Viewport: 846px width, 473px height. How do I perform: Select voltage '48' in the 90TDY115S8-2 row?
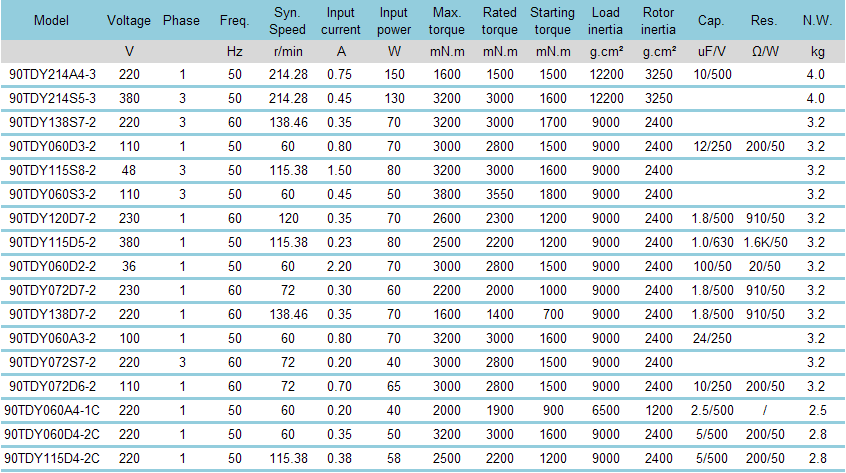point(129,170)
